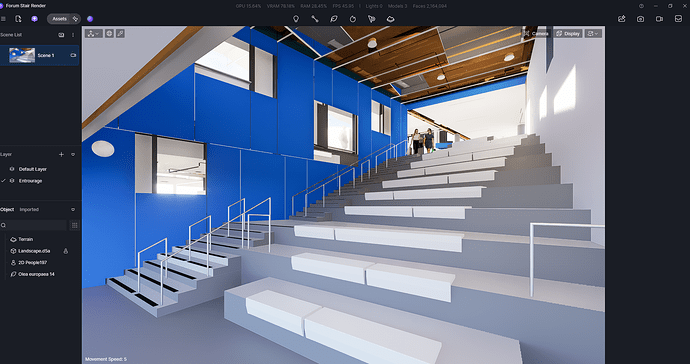Select the light bulb lighting tool
The height and width of the screenshot is (364, 690).
point(296,19)
